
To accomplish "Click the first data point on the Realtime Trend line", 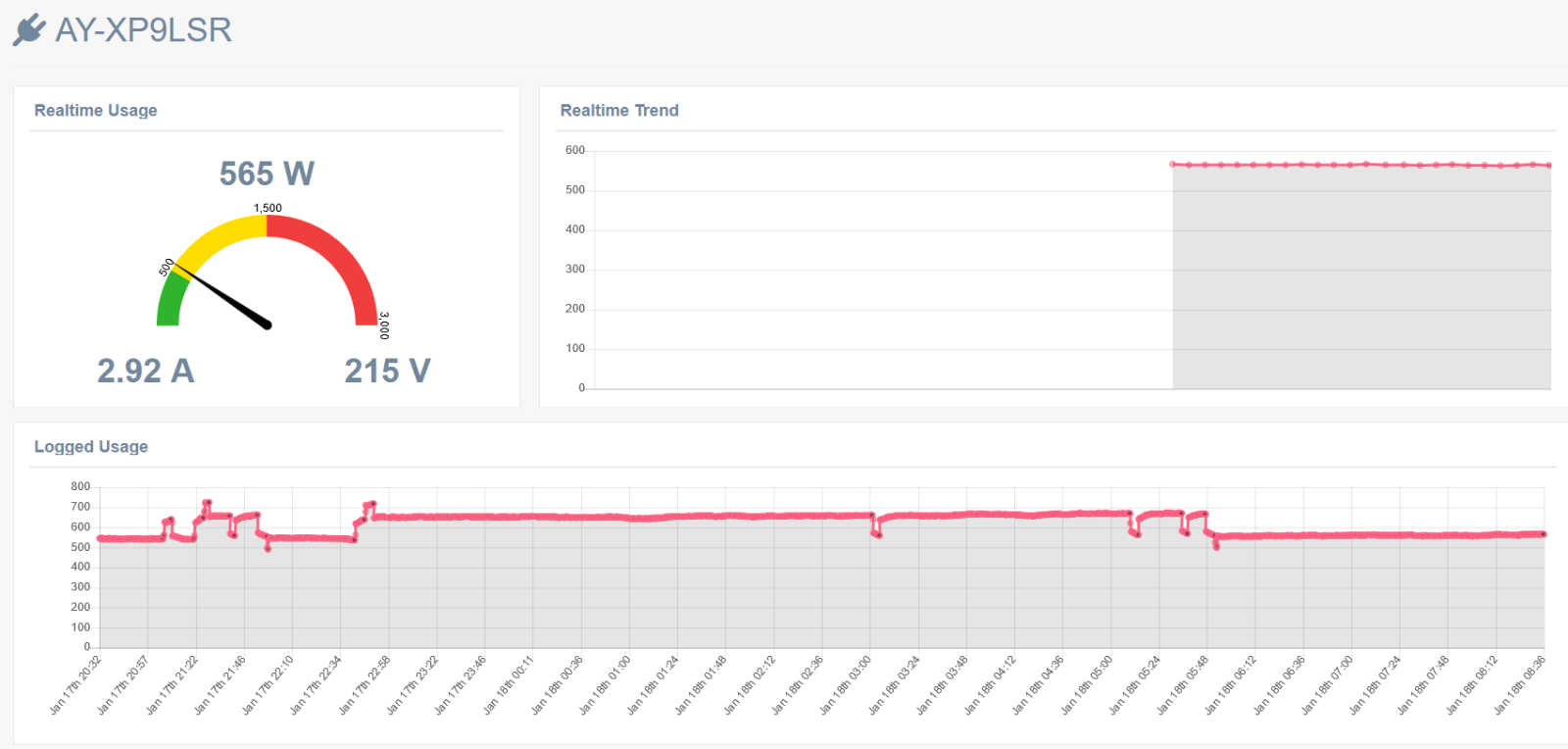I will [1173, 164].
